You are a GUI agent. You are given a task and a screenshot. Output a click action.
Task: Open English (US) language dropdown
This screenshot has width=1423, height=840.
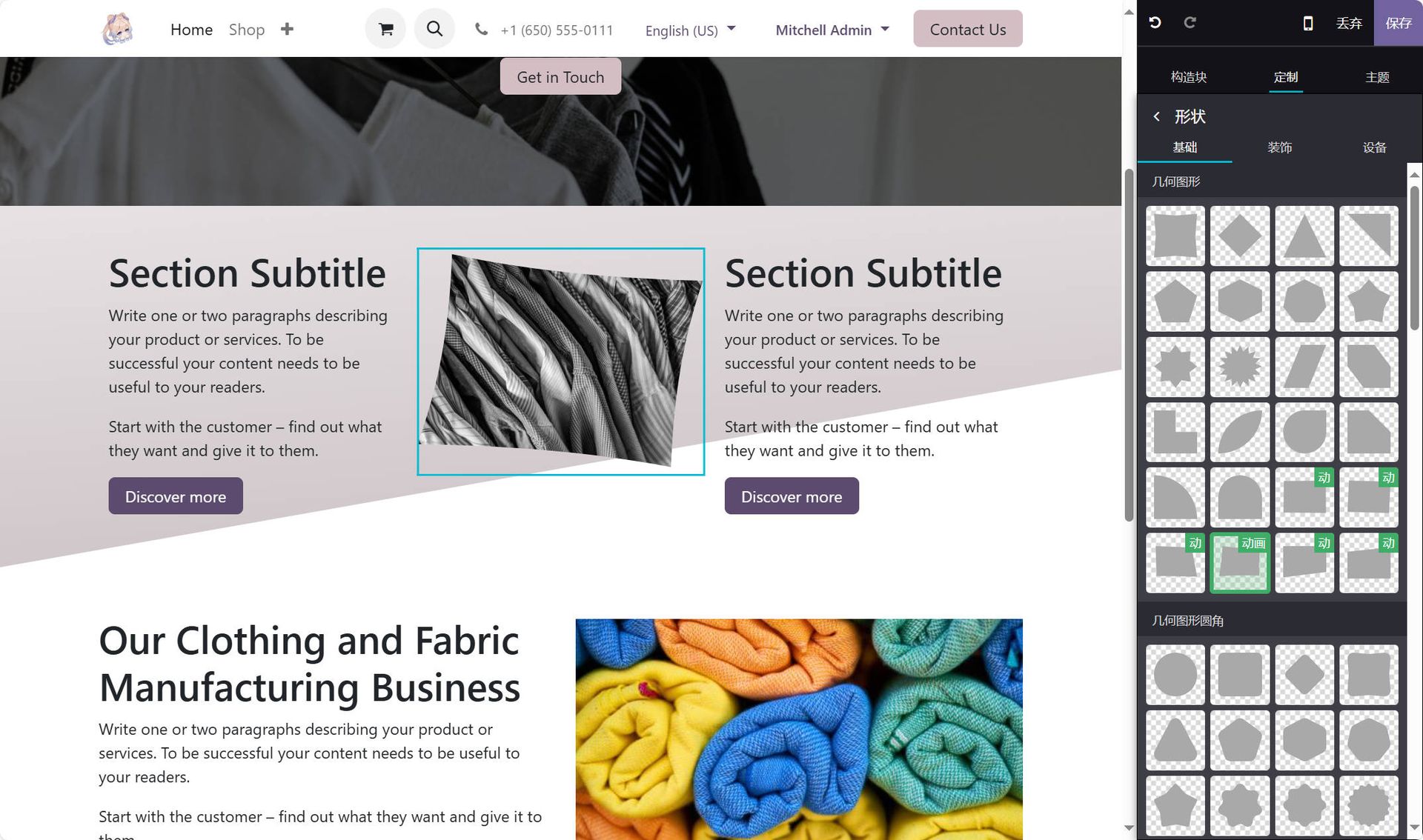[x=690, y=30]
